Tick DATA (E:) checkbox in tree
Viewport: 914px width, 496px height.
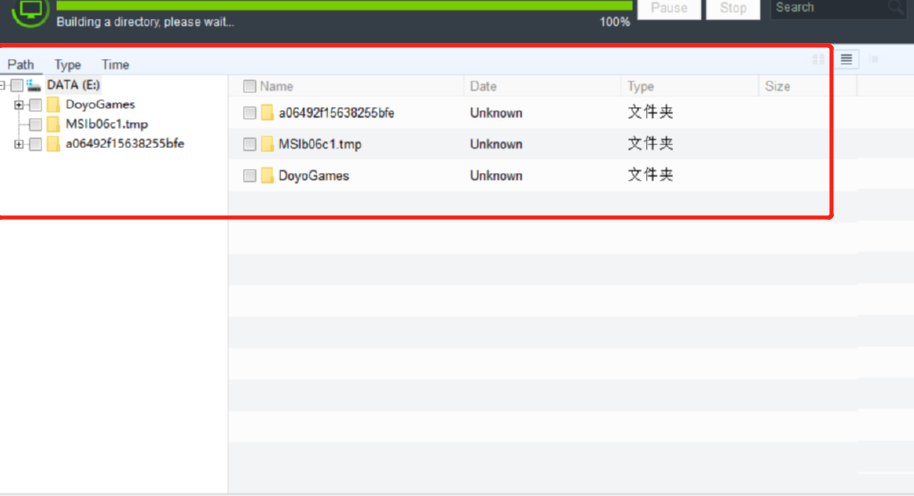point(17,85)
